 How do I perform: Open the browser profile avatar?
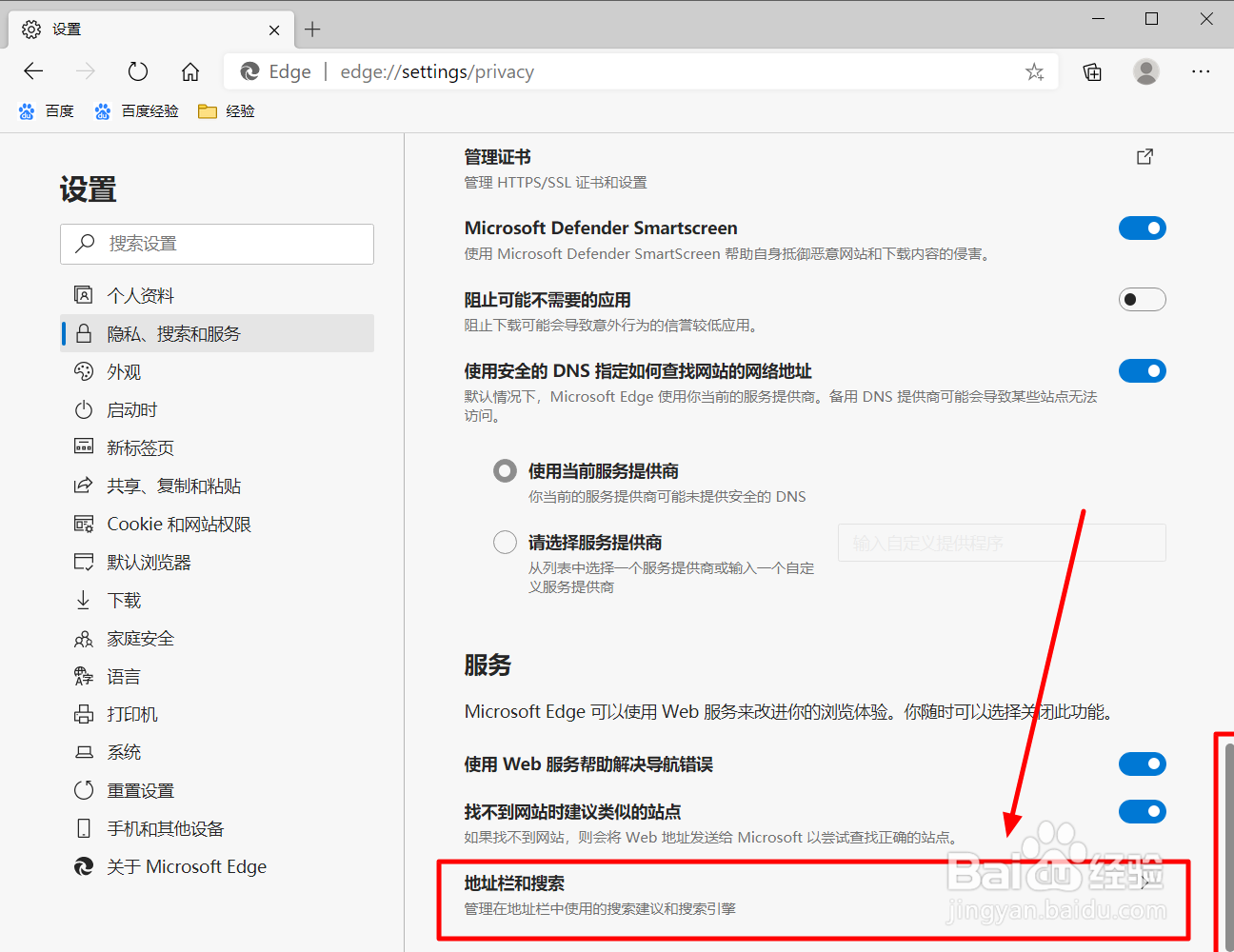pos(1146,71)
